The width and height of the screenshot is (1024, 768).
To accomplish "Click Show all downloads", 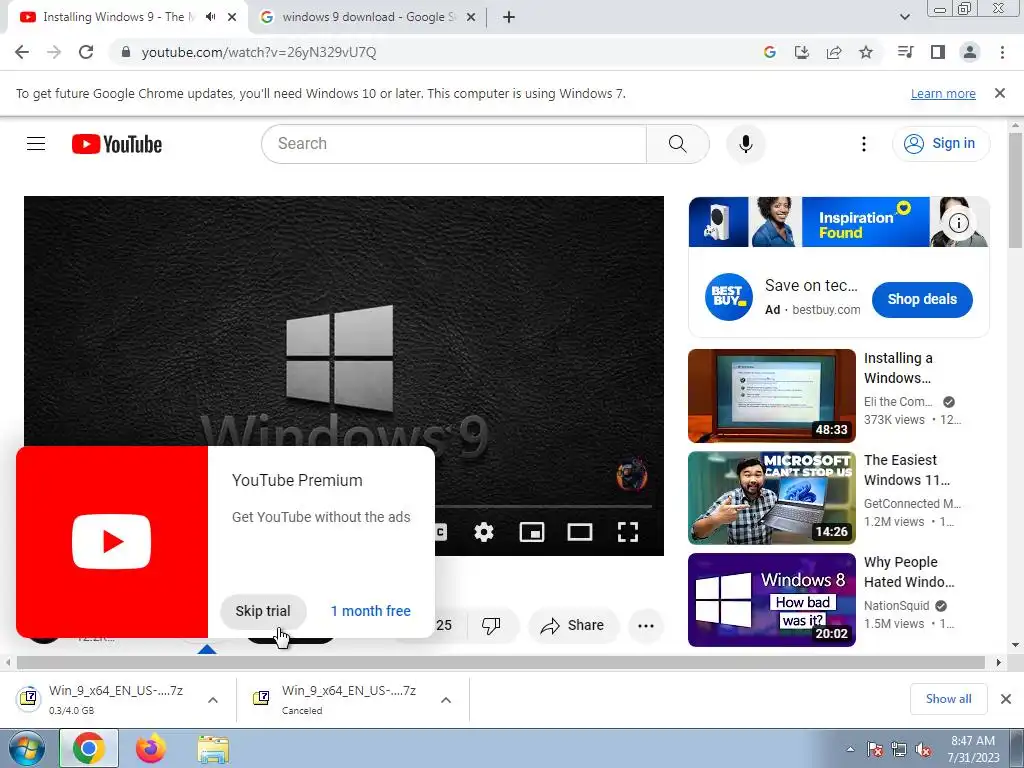I will click(948, 699).
